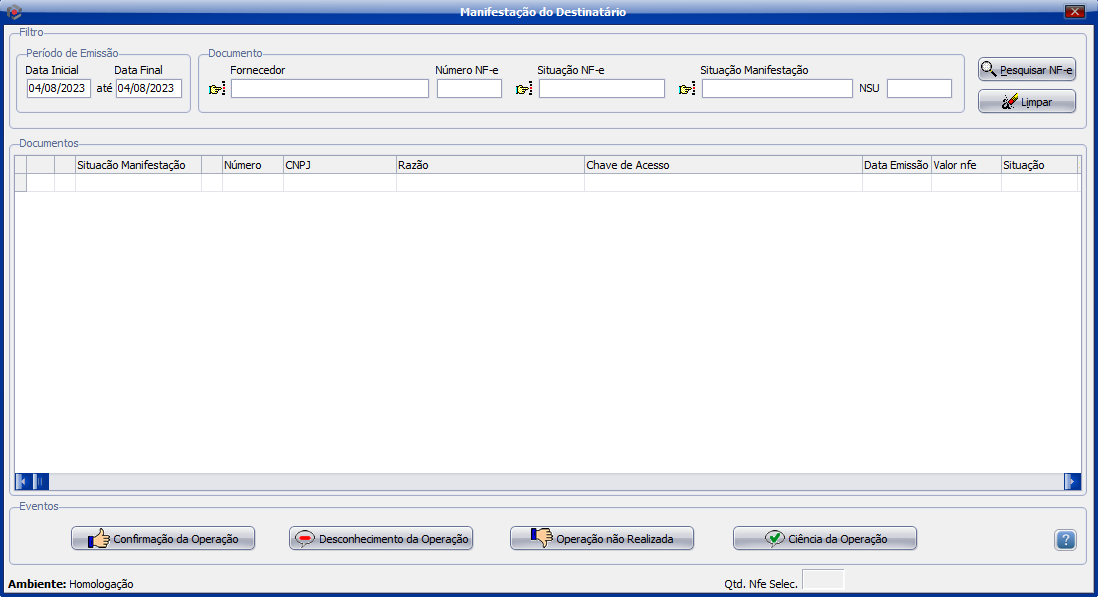Screen dimensions: 1098x597
Task: Open the Situação NF-e lookup hand icon
Action: [524, 89]
